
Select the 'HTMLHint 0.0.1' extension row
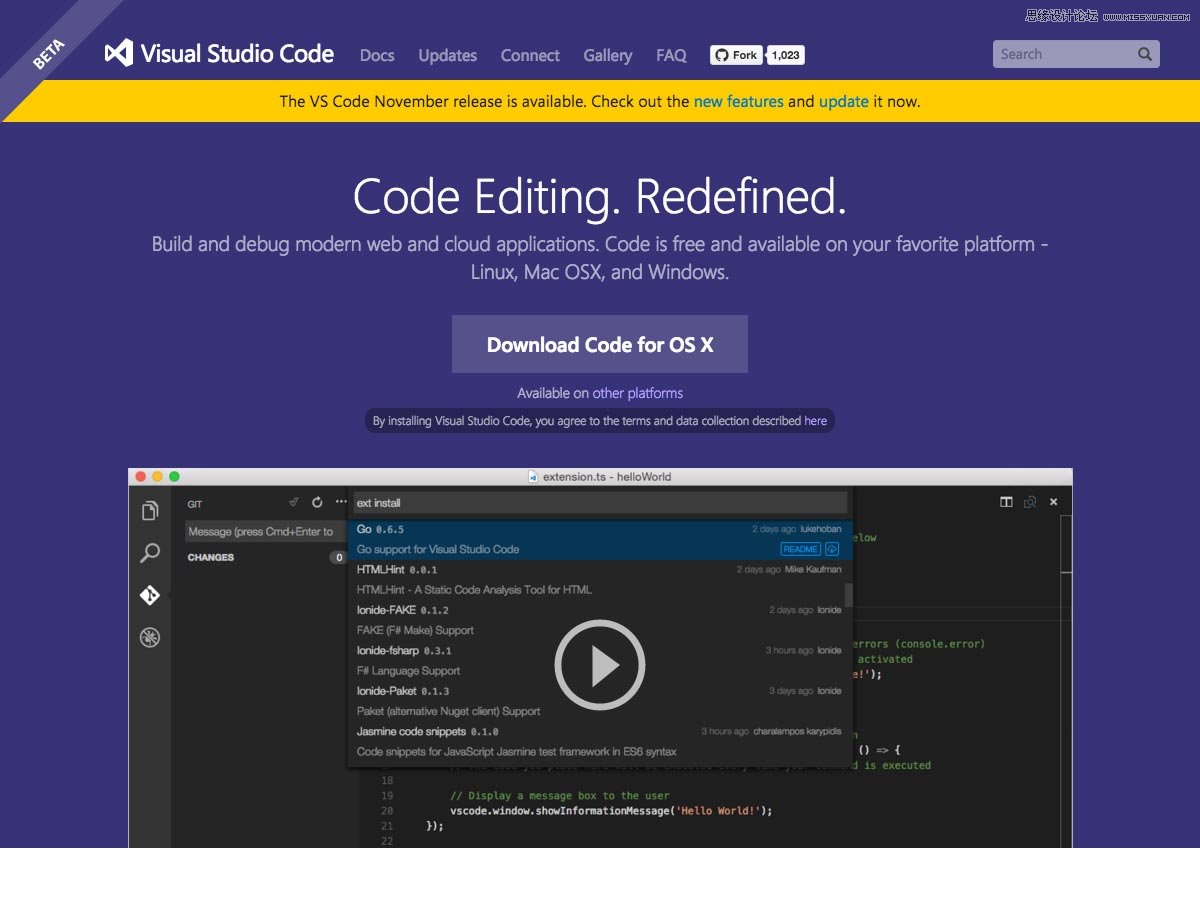coord(597,579)
